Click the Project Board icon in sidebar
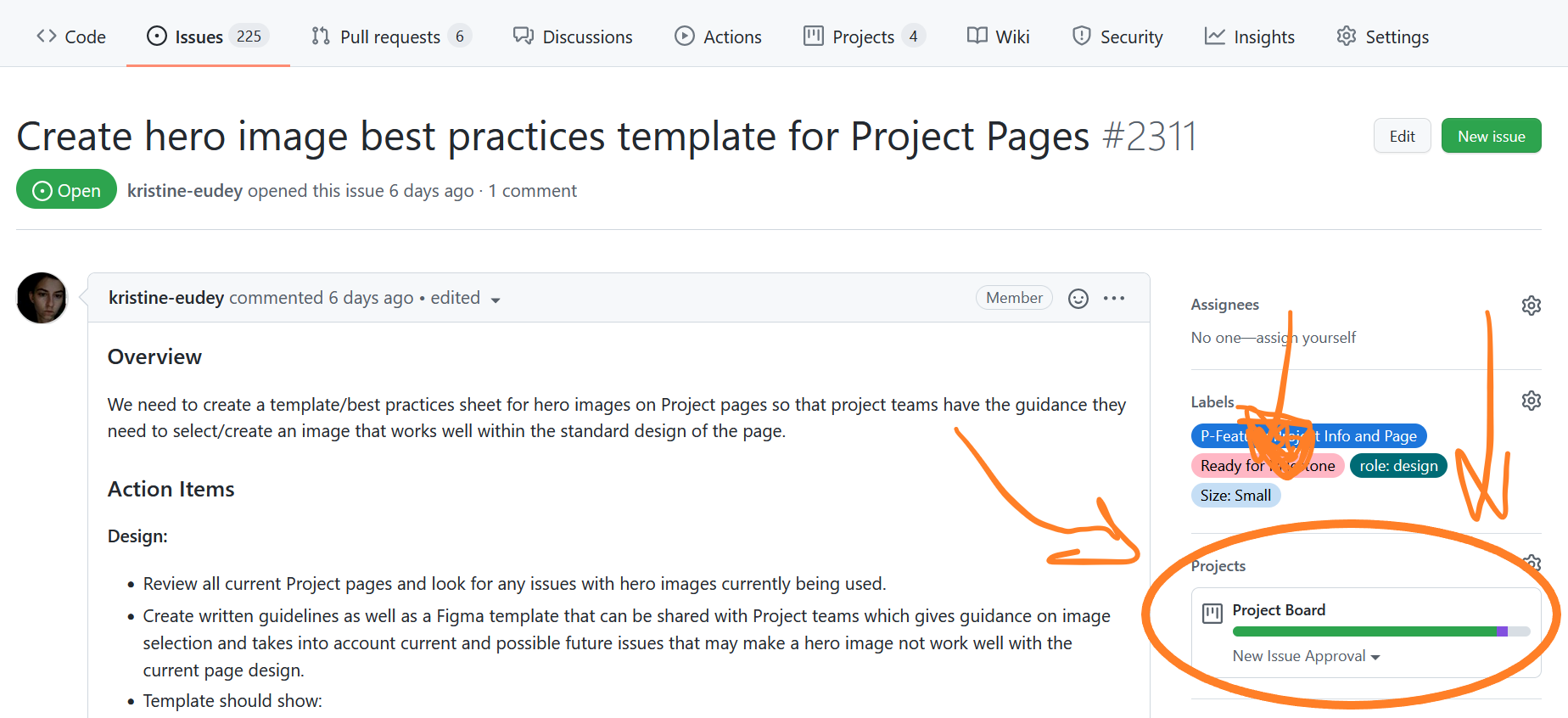The image size is (1568, 718). click(1212, 613)
